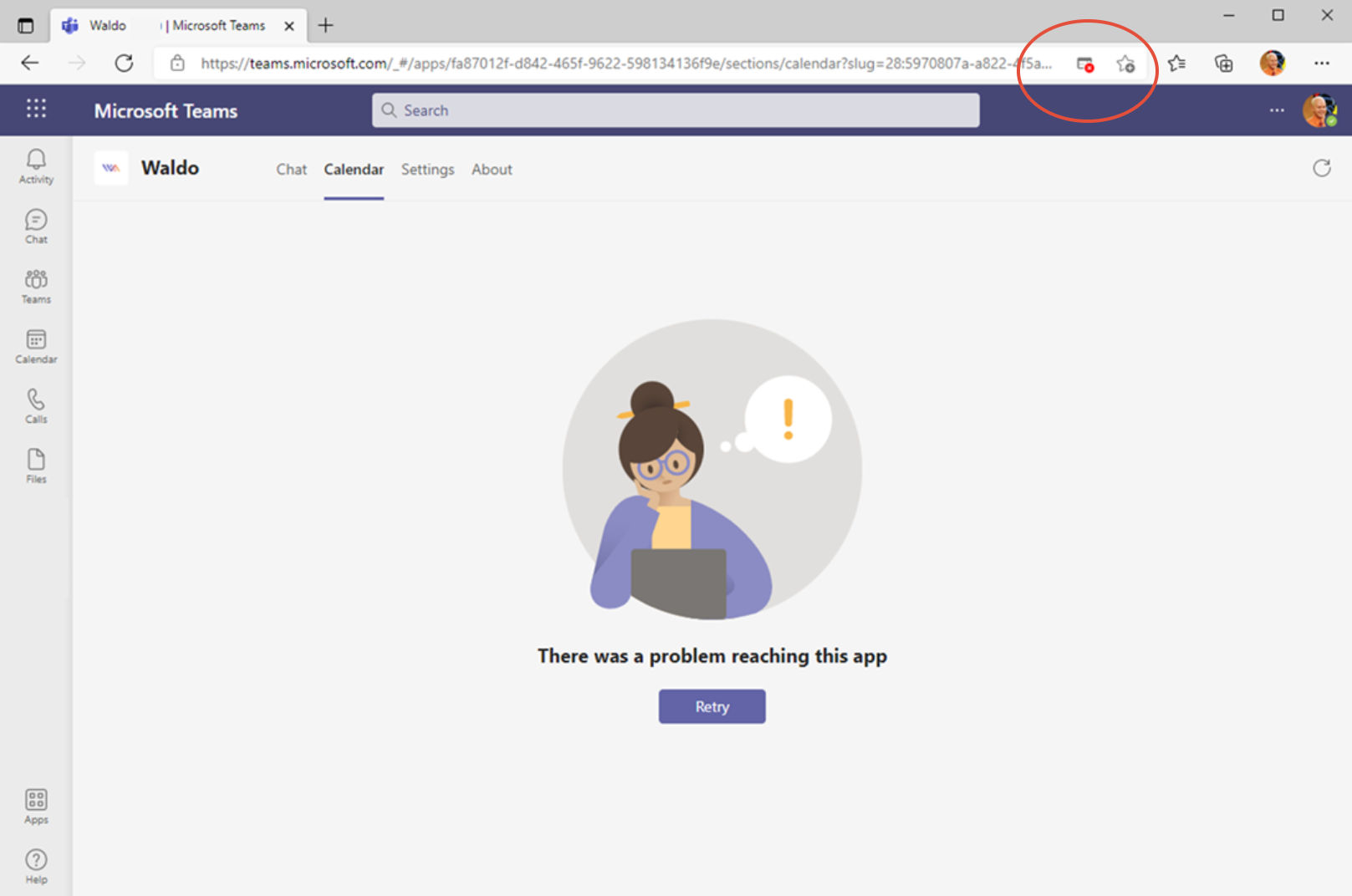Switch to the Chat tab of Waldo
The height and width of the screenshot is (896, 1352).
(x=291, y=169)
